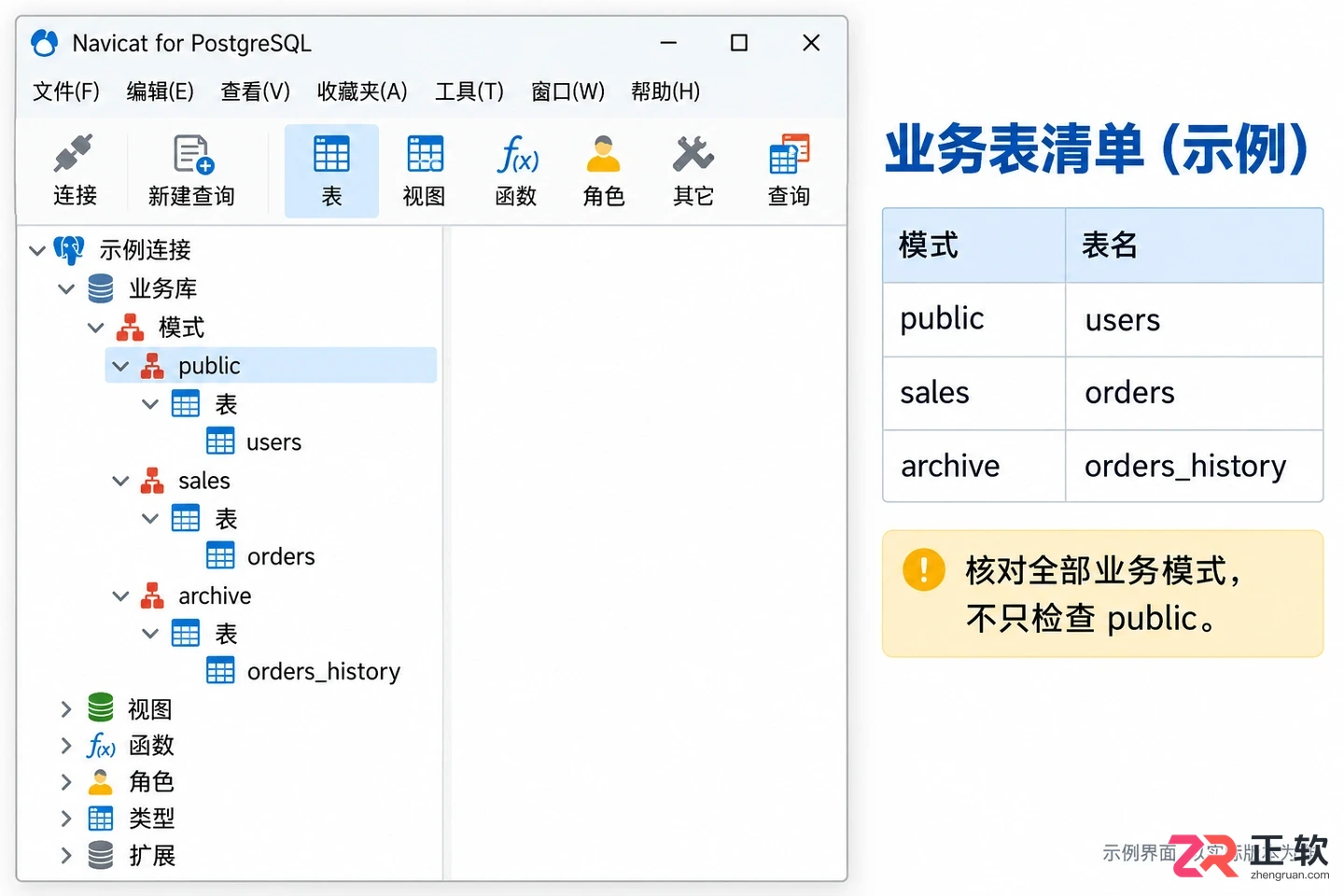Image resolution: width=1344 pixels, height=896 pixels.
Task: Collapse the sales schema node
Action: (x=120, y=481)
